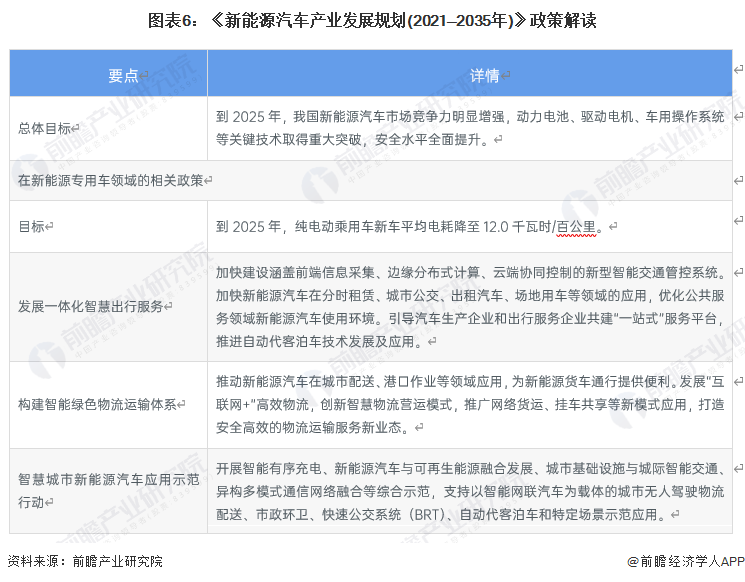745x582 pixels.
Task: Click the chart title about 新能源汽车产业发展规划
Action: (x=372, y=20)
